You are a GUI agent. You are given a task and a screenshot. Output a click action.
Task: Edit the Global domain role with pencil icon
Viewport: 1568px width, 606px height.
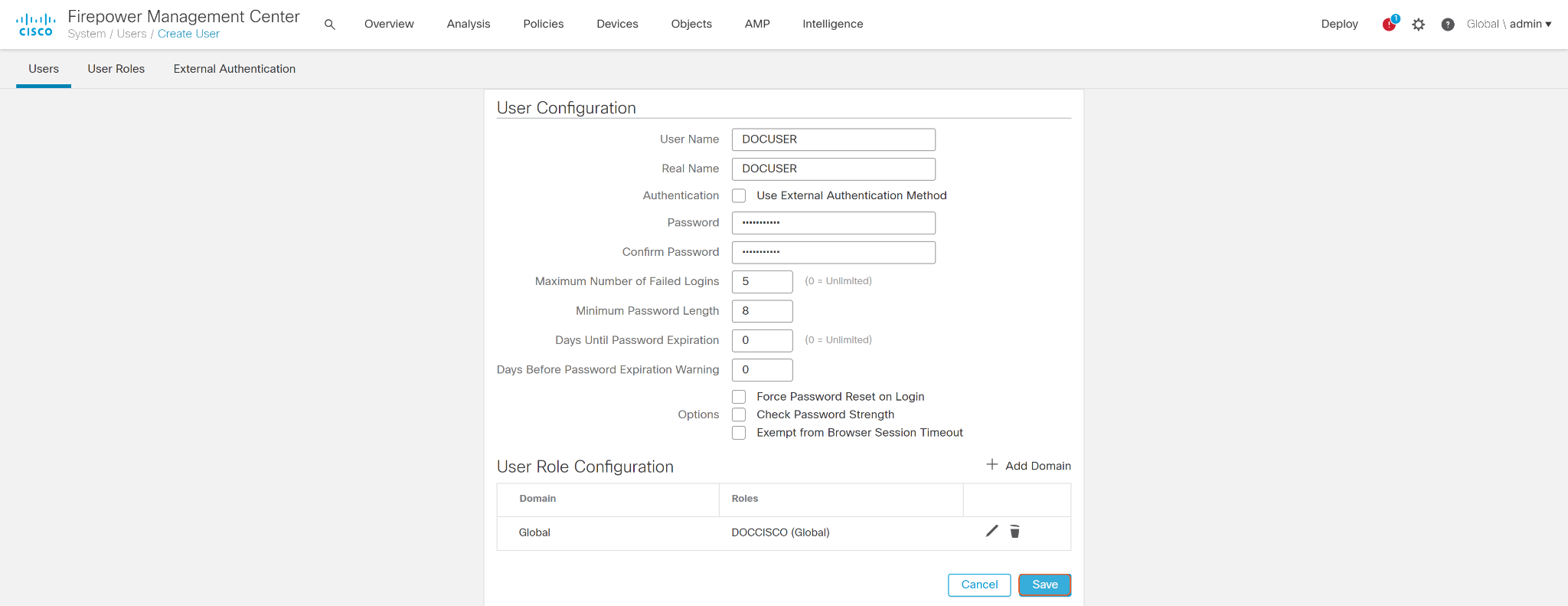point(991,531)
